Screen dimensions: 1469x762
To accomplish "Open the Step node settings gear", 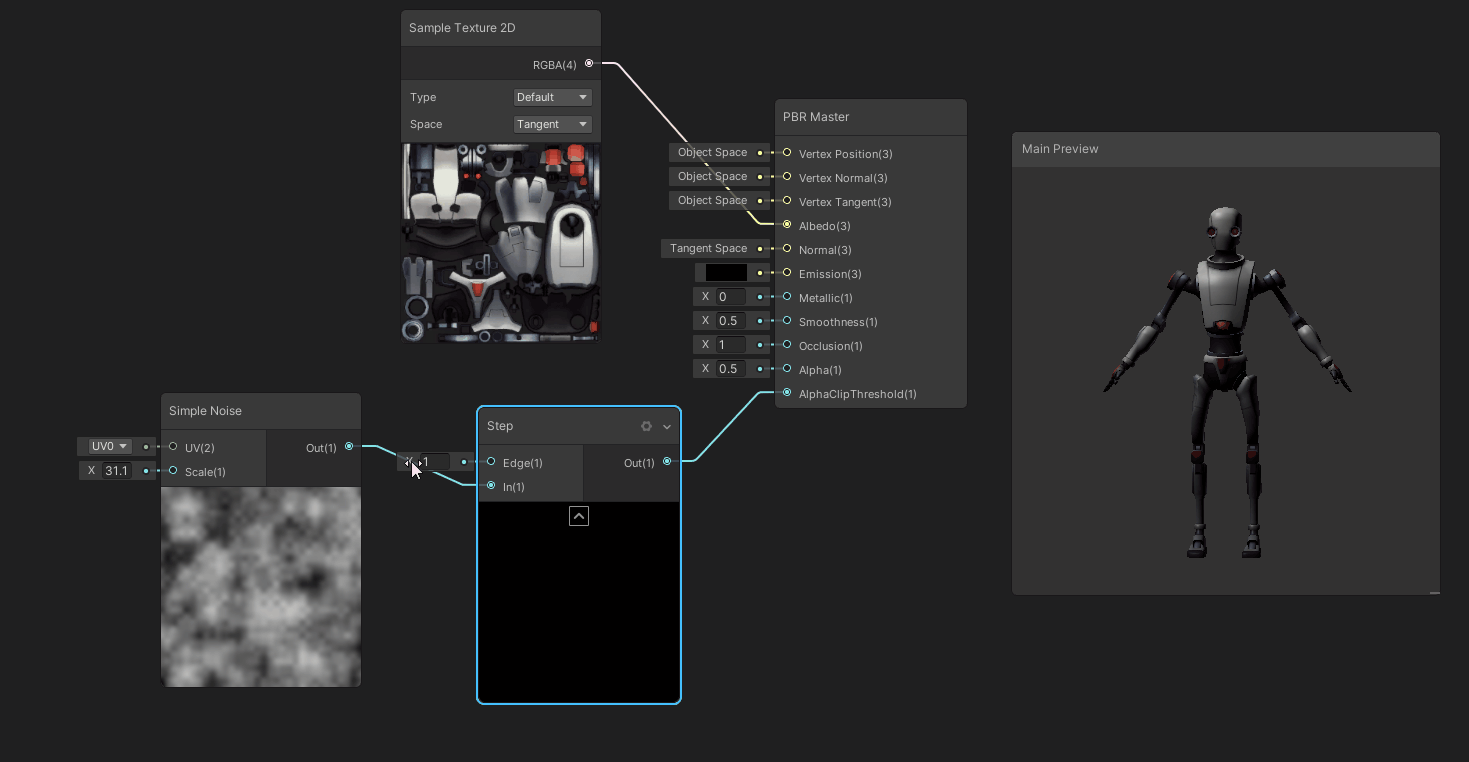I will click(646, 426).
